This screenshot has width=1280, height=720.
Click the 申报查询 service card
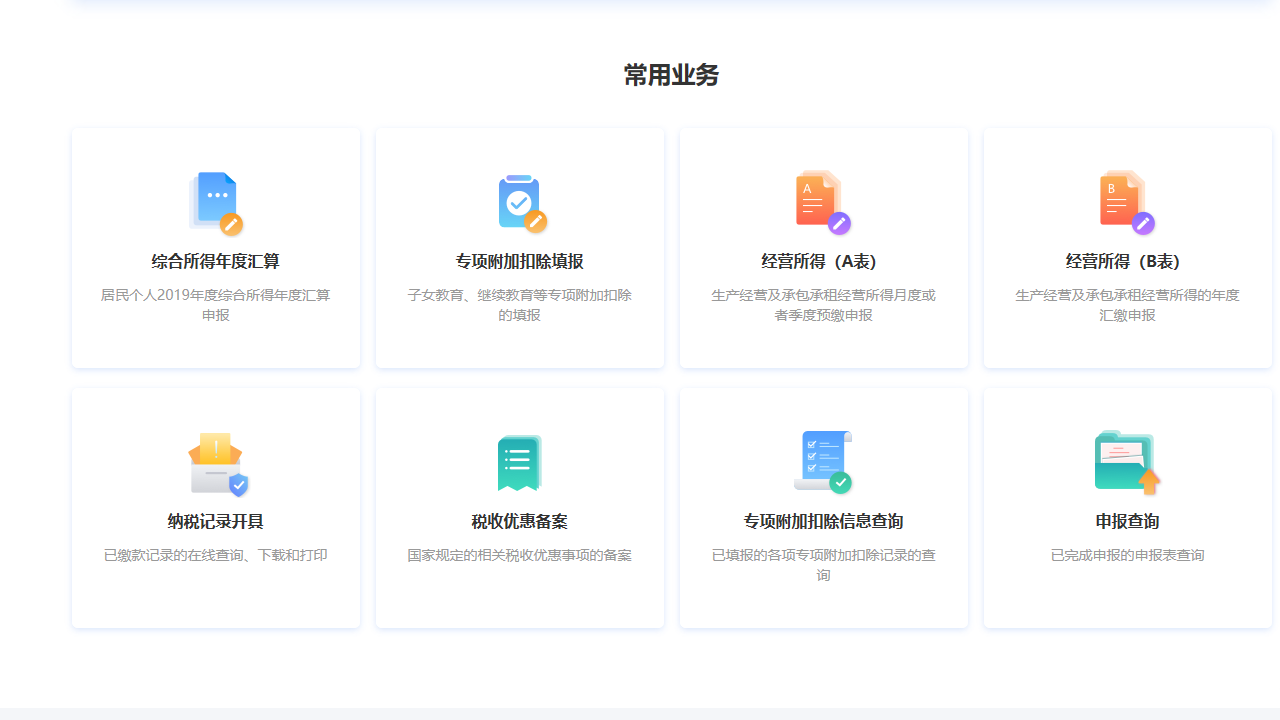[1127, 507]
